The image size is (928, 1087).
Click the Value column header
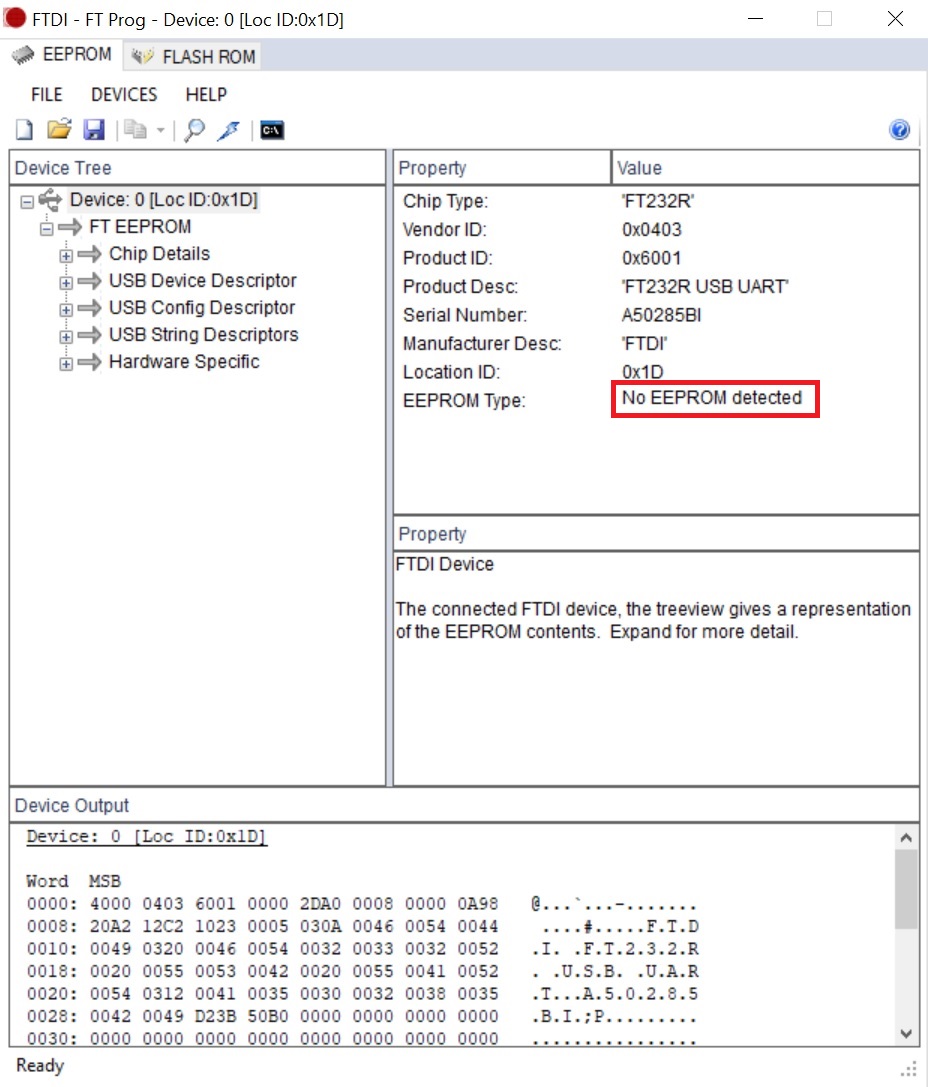(x=765, y=168)
